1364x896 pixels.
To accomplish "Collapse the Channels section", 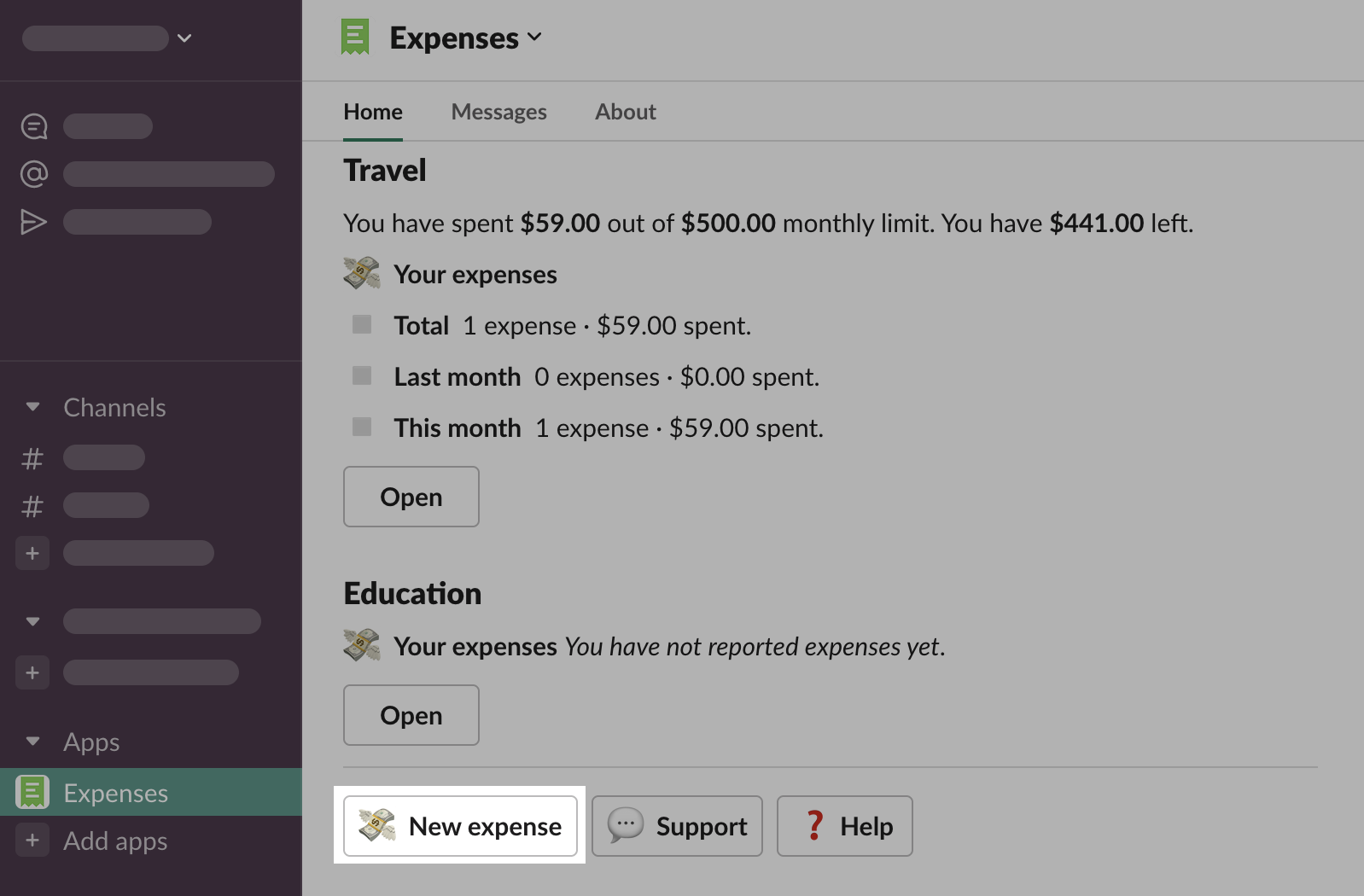I will click(33, 407).
